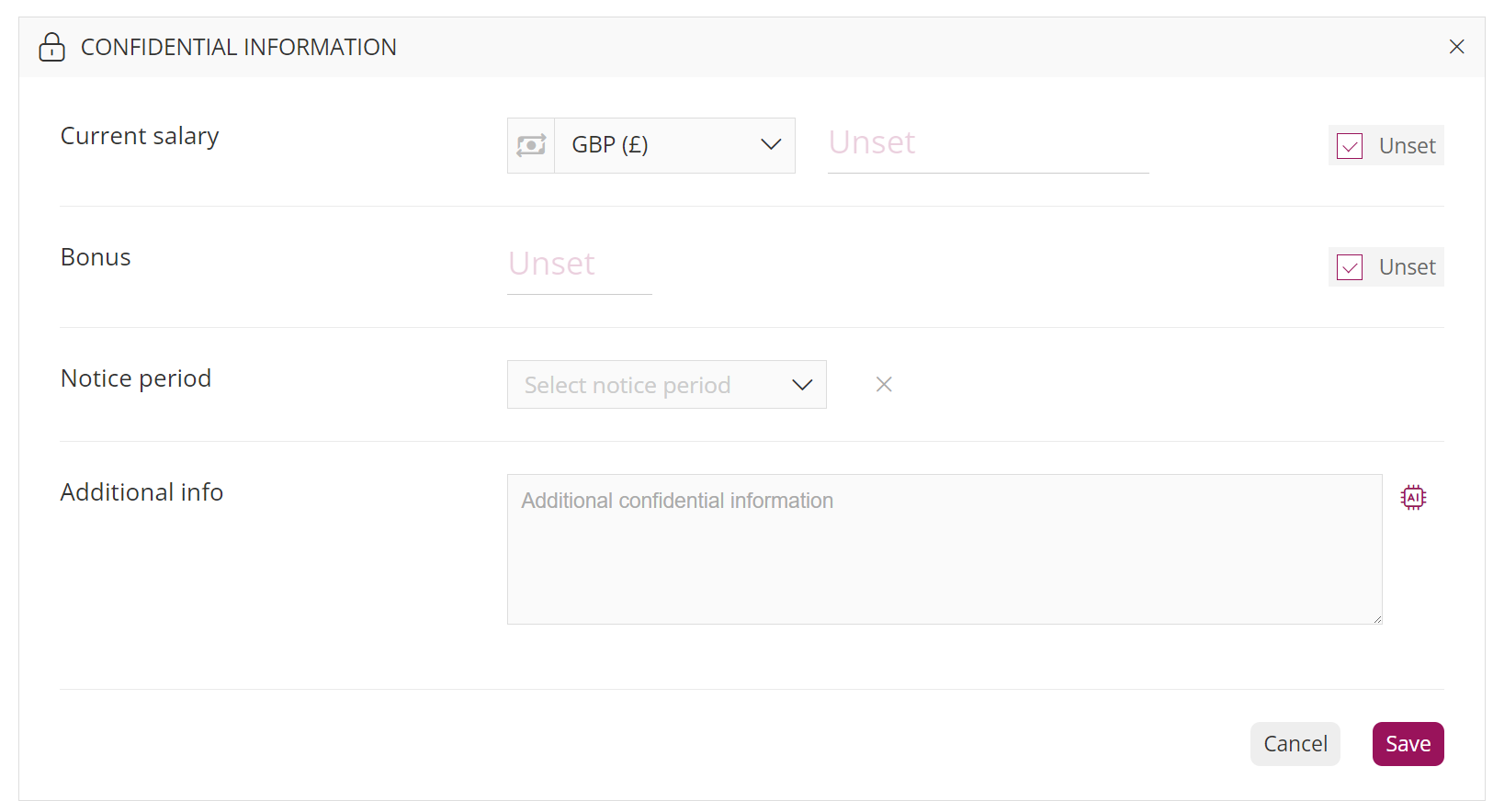Click into the Additional confidential information textarea
The width and height of the screenshot is (1493, 812).
(x=944, y=549)
